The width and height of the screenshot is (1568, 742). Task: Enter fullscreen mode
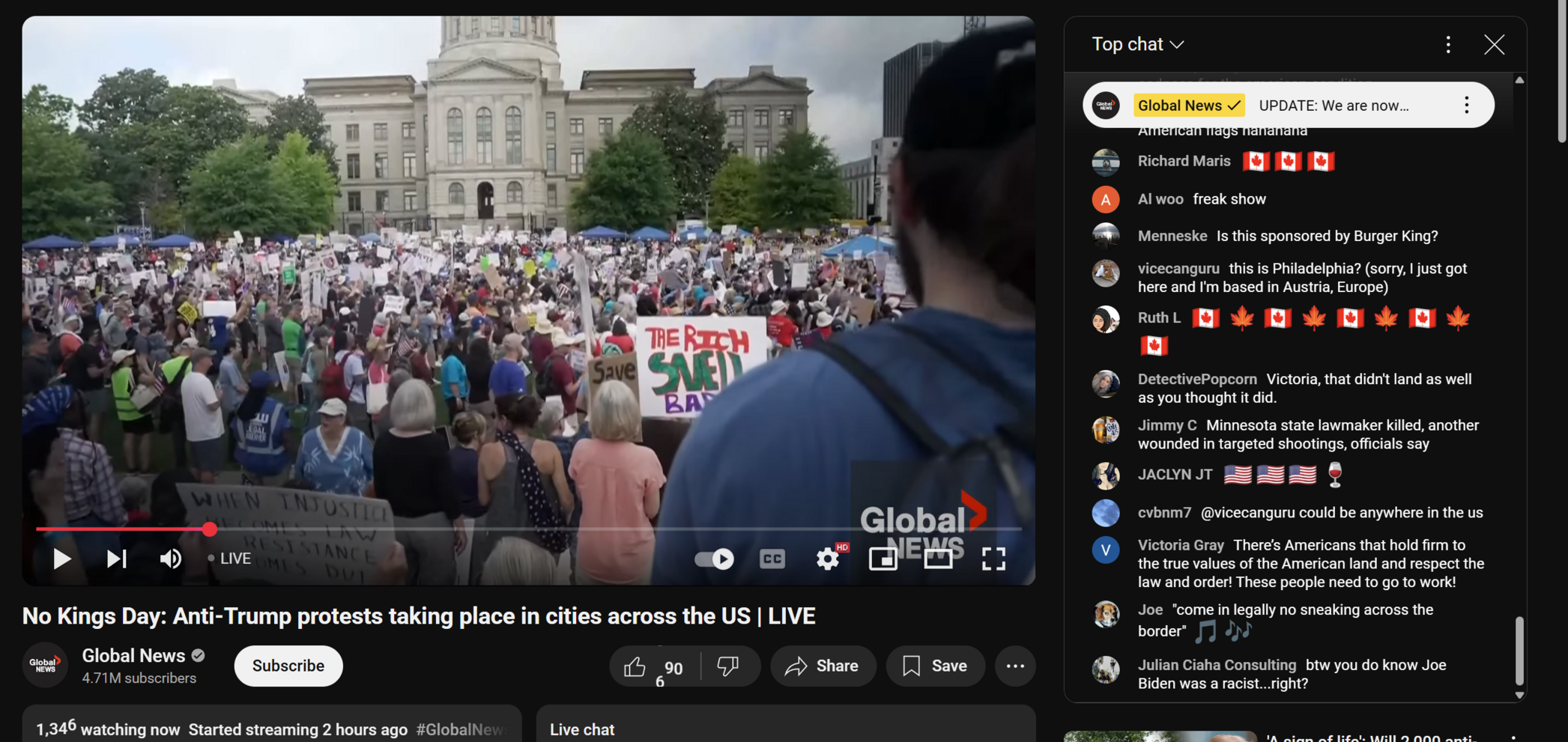point(993,559)
